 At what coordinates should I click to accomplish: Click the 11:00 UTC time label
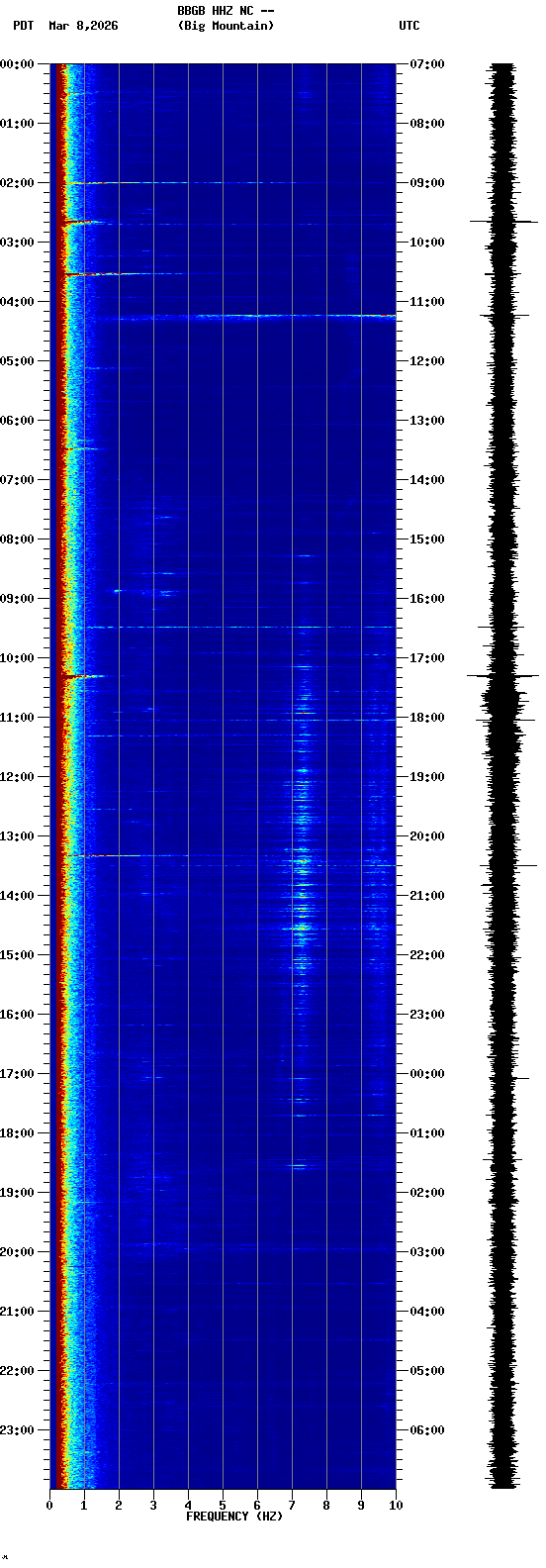[427, 302]
